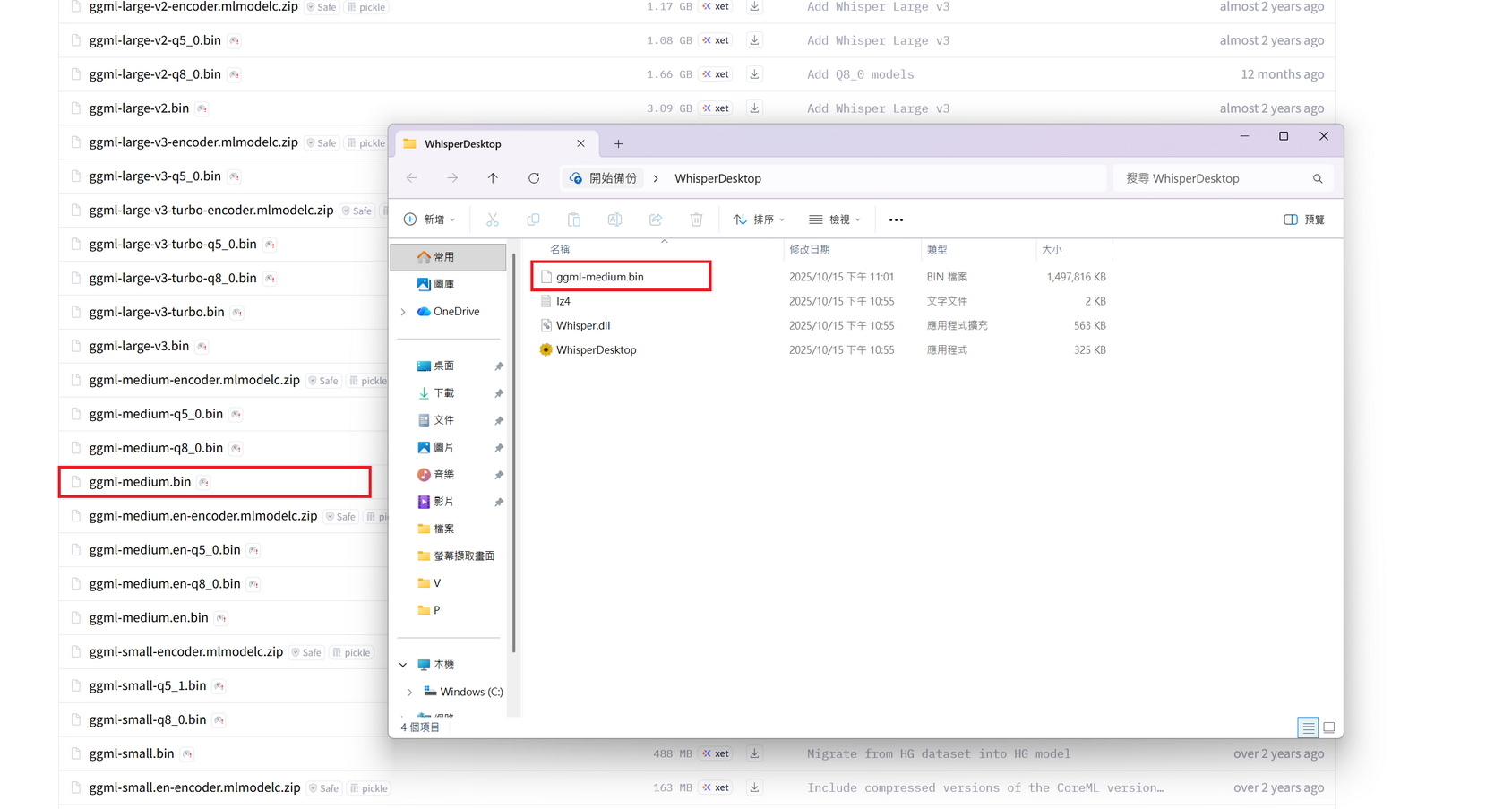Viewport: 1512px width, 809px height.
Task: Open the ggml-medium.bin link on webpage
Action: point(140,482)
